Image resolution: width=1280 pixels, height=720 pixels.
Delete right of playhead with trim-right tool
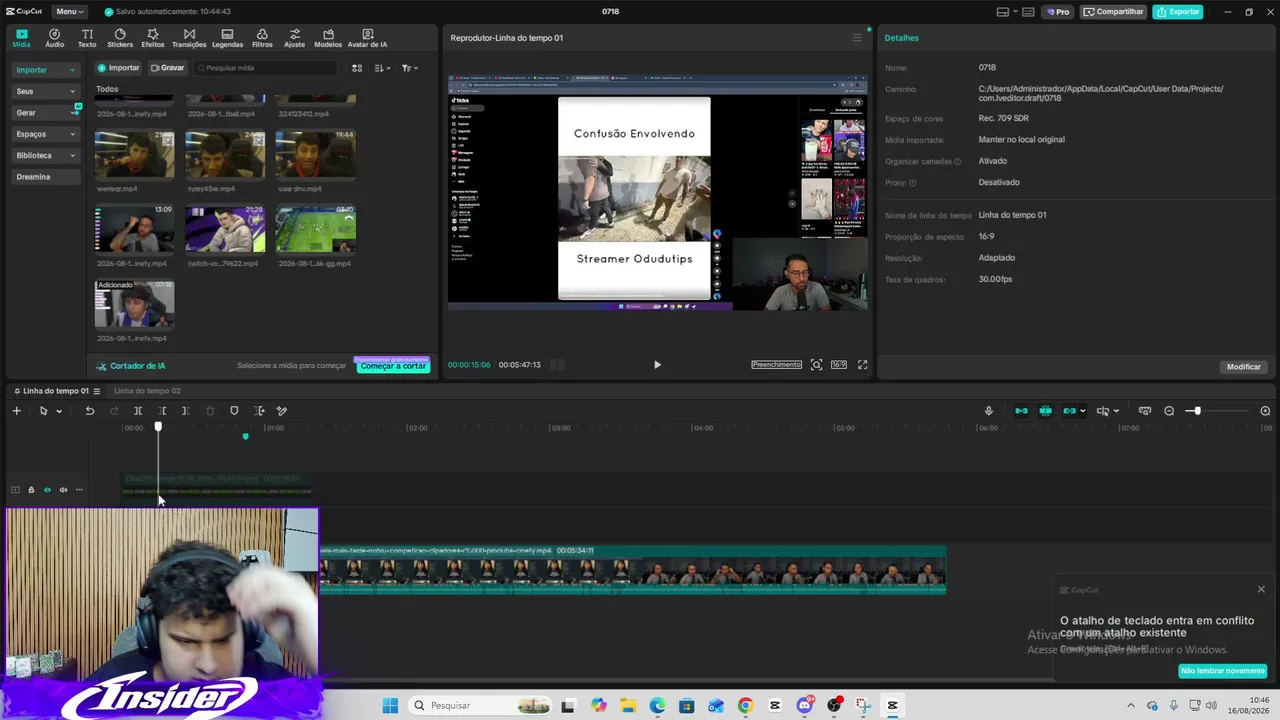point(186,411)
